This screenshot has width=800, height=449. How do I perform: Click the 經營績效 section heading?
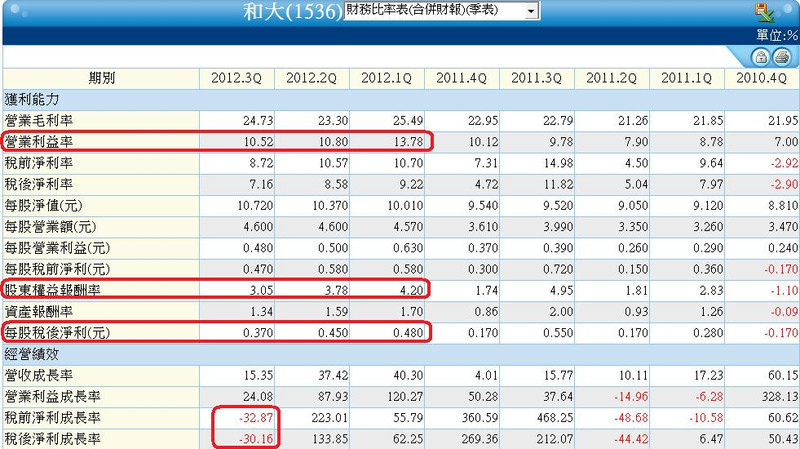tap(32, 354)
